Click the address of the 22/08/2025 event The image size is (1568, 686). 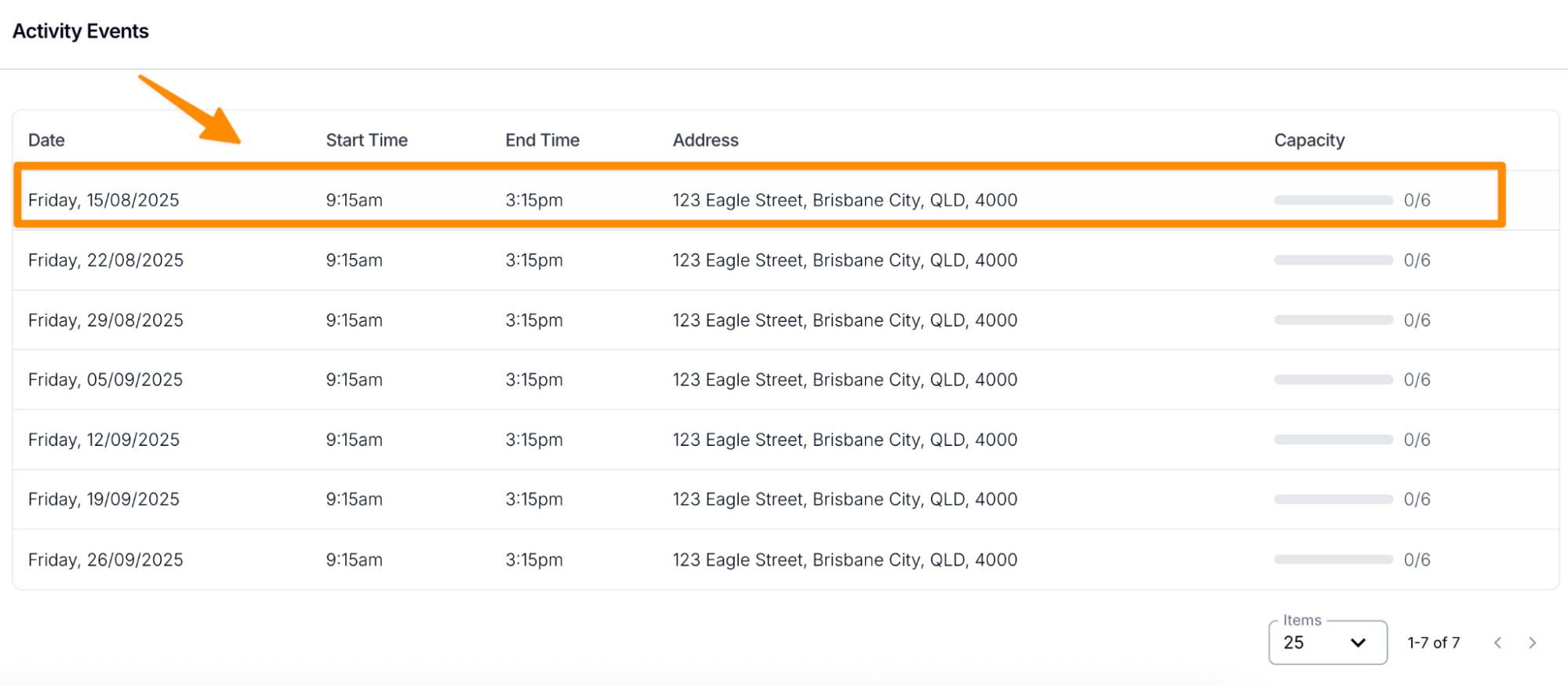(x=845, y=261)
